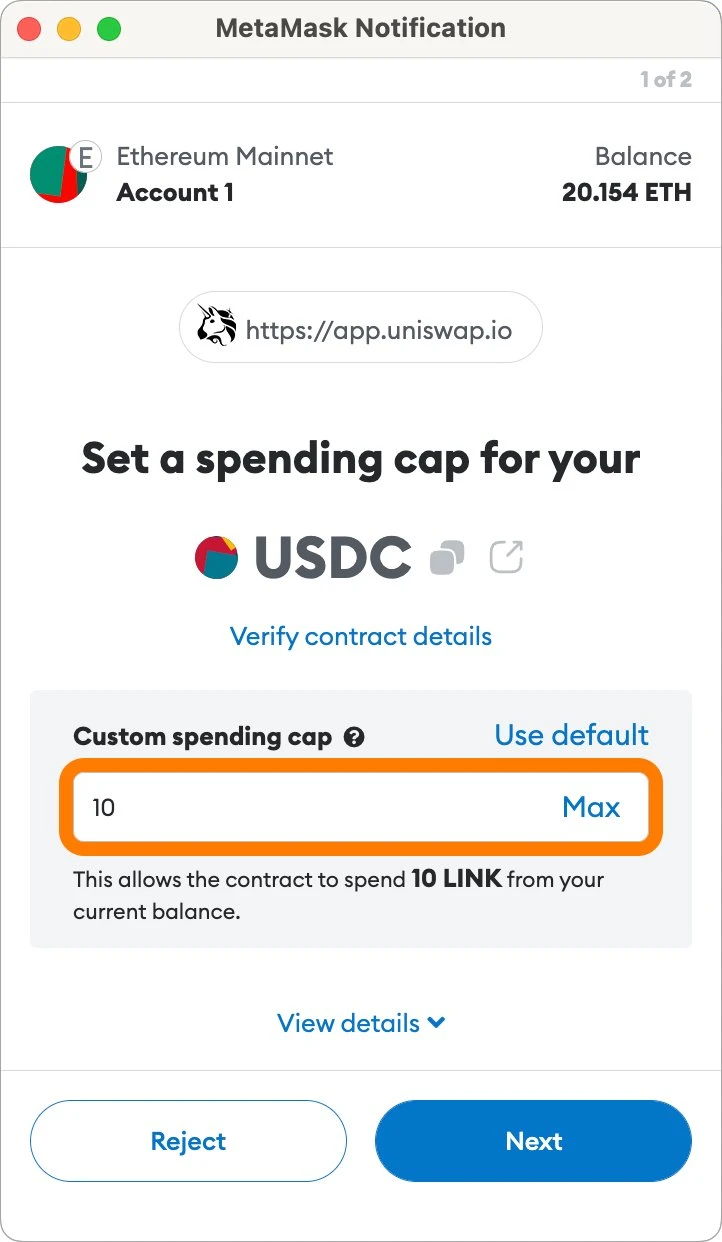Click the USDC token logo
The width and height of the screenshot is (722, 1242).
(x=216, y=557)
